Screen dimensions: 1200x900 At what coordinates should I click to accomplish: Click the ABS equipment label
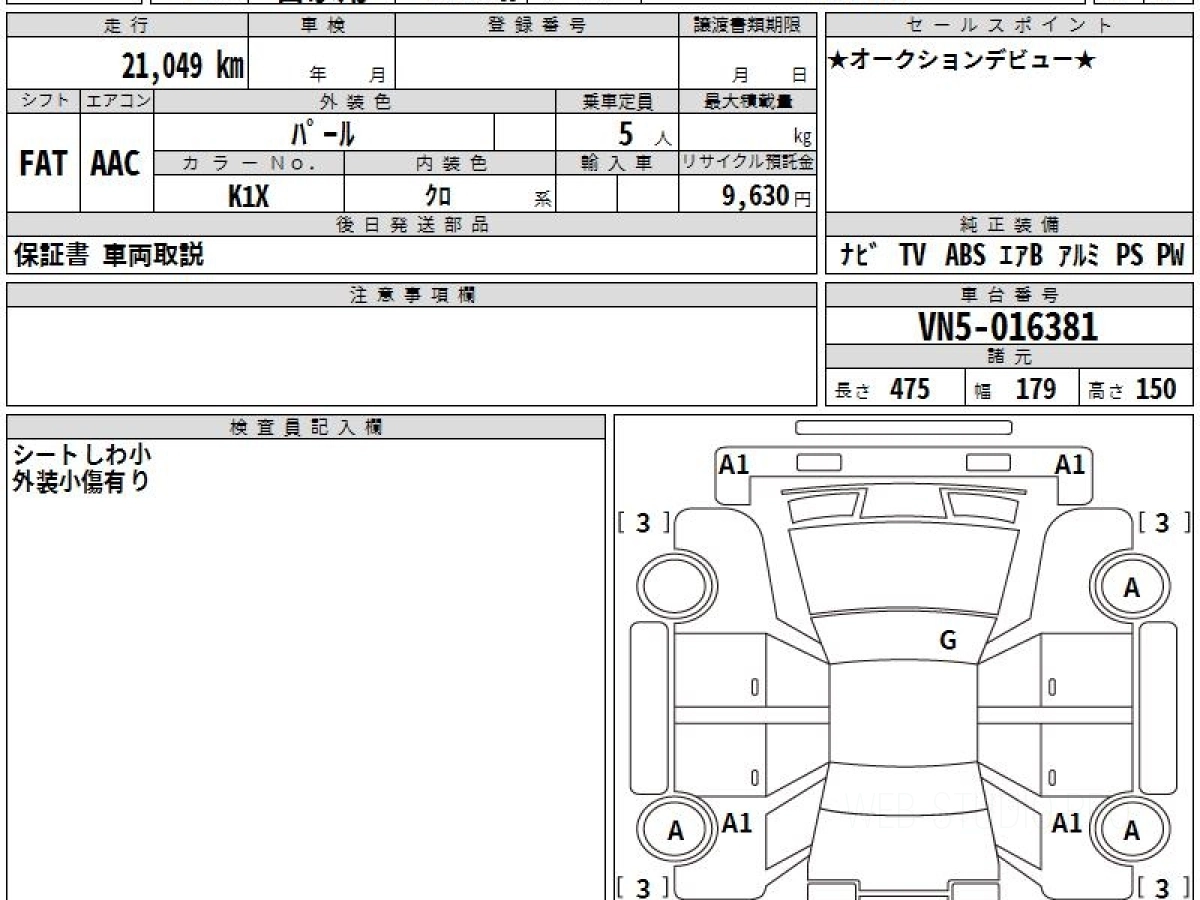pos(964,255)
